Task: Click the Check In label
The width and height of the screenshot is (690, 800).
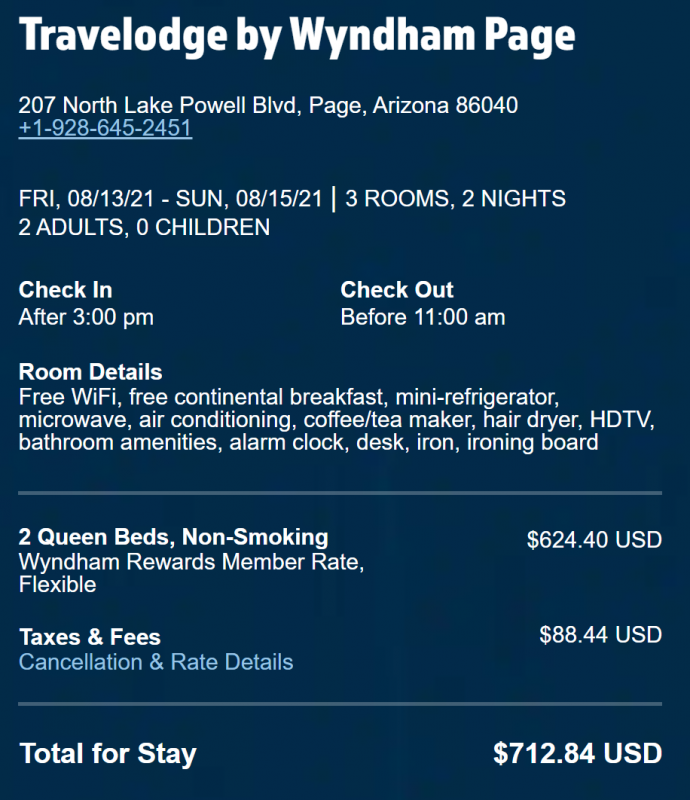Action: [x=65, y=290]
